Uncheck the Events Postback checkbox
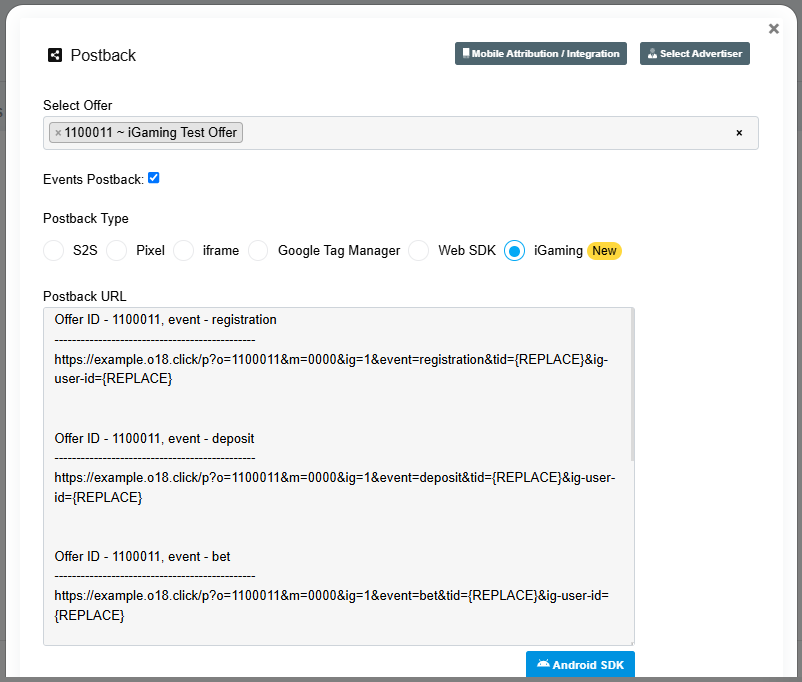The height and width of the screenshot is (682, 802). coord(154,178)
